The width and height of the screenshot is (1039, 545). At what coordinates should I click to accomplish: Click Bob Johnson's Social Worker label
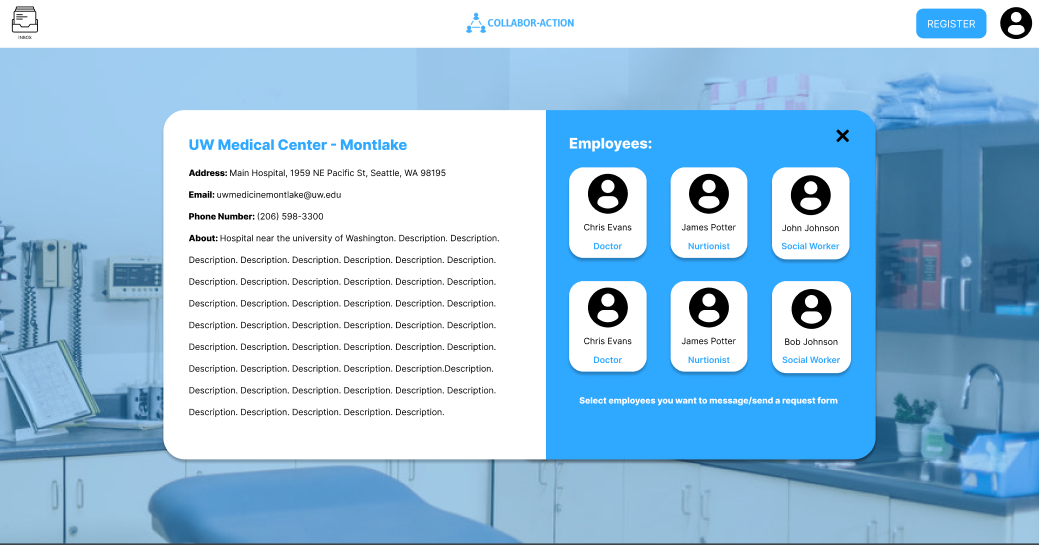point(811,360)
